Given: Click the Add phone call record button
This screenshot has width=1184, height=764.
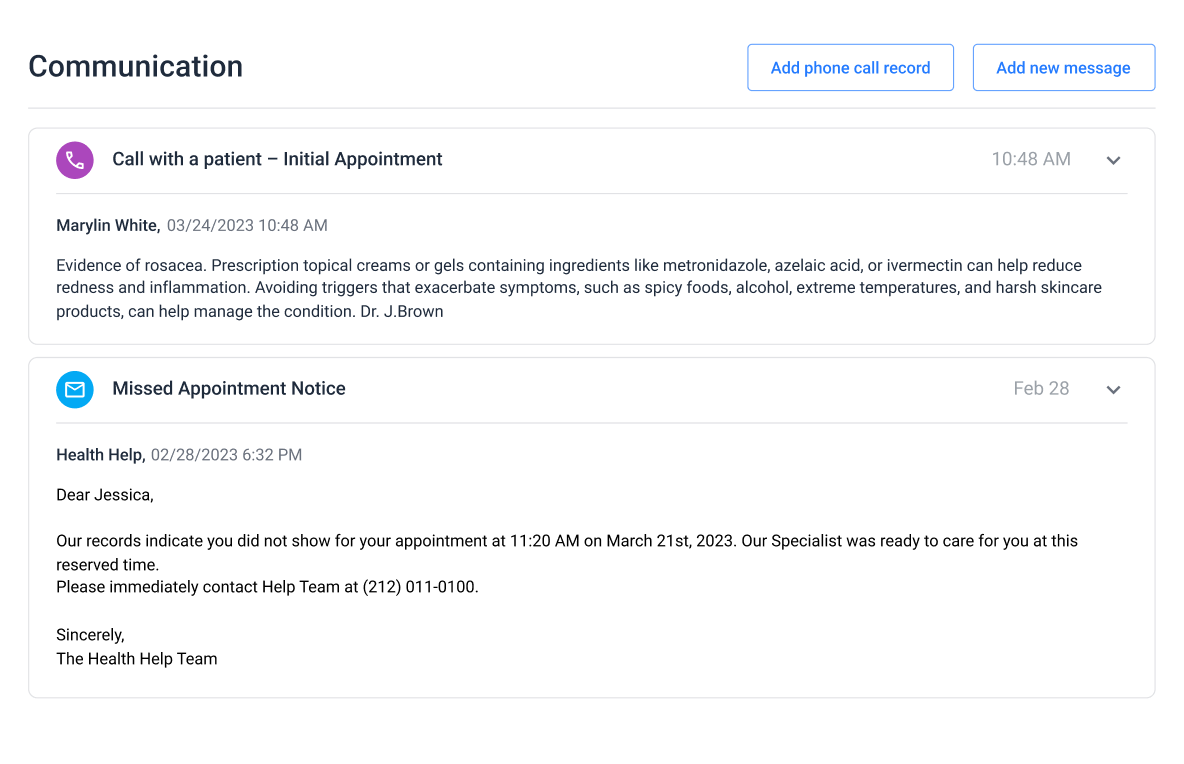Looking at the screenshot, I should click(850, 68).
